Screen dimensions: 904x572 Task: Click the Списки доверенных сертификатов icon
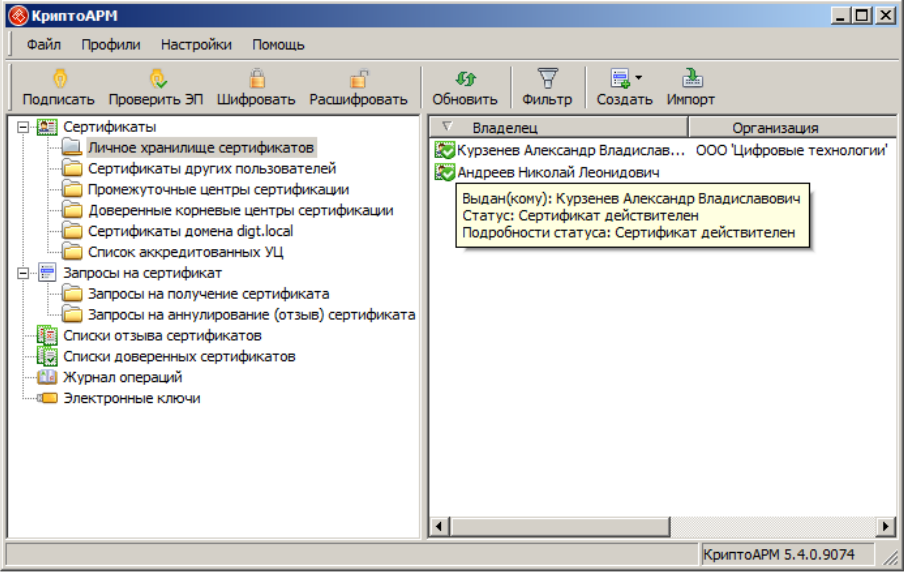click(x=47, y=356)
